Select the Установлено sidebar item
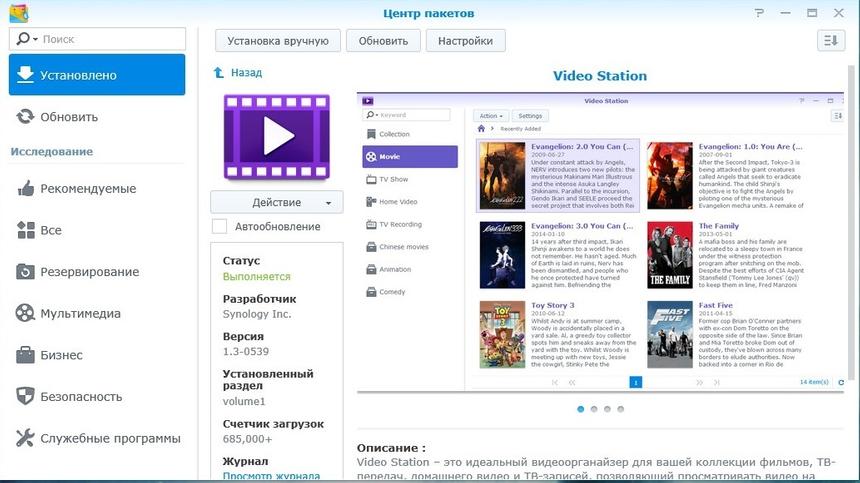 (97, 75)
